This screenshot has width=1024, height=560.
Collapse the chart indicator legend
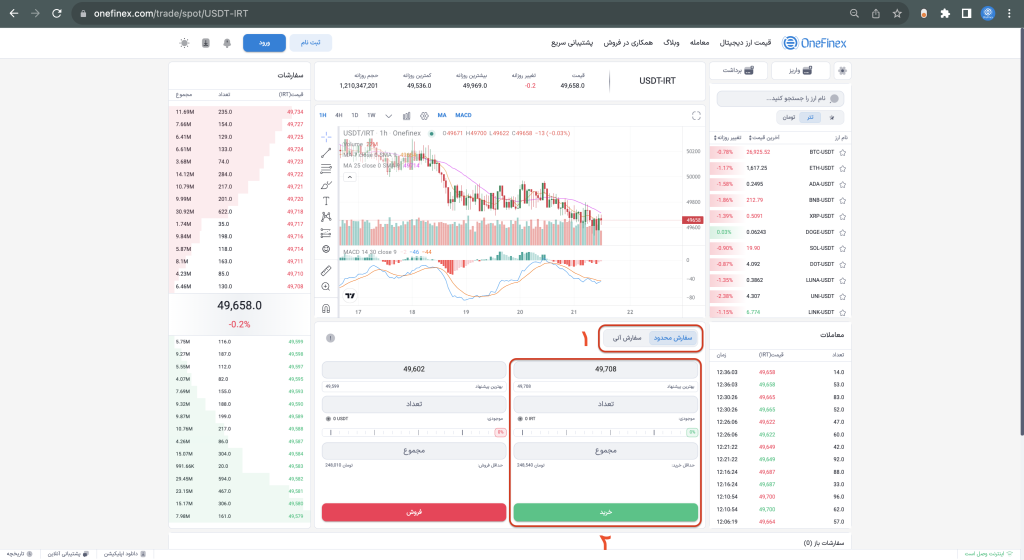[x=349, y=177]
